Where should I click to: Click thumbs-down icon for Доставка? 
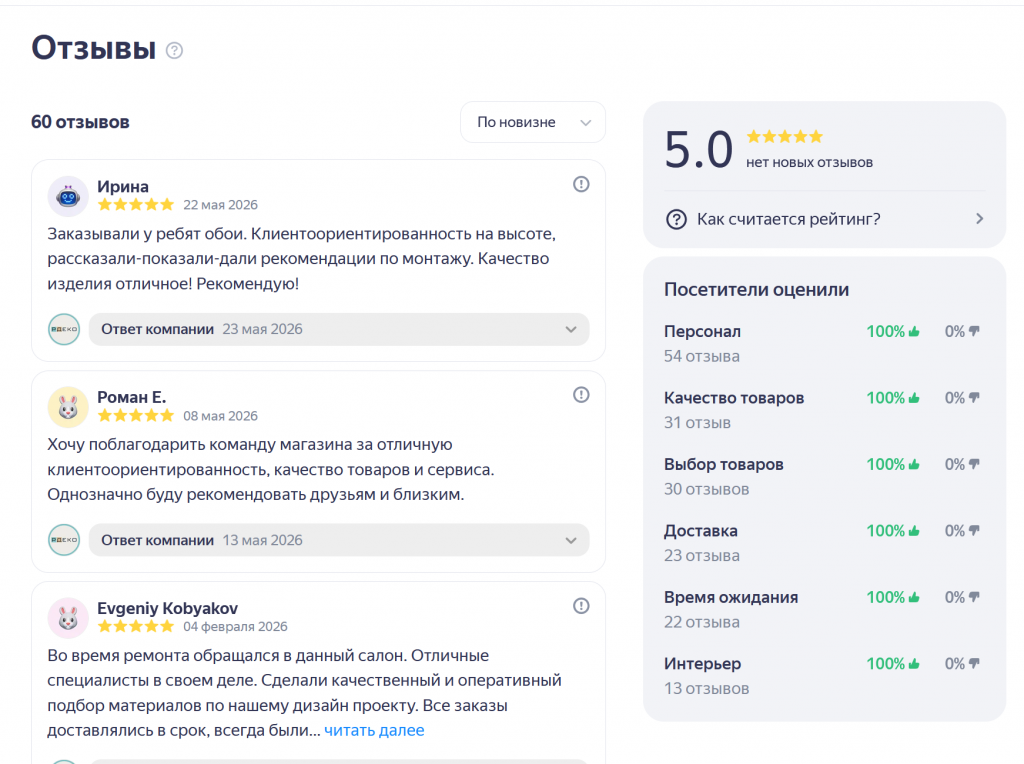(x=974, y=531)
